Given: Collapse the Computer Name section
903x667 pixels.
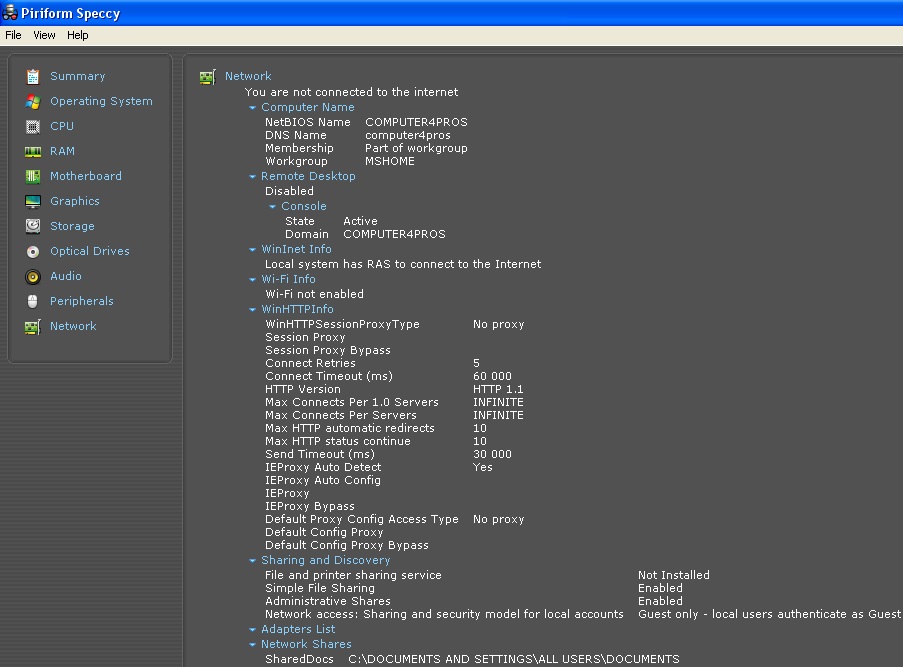Looking at the screenshot, I should 252,108.
